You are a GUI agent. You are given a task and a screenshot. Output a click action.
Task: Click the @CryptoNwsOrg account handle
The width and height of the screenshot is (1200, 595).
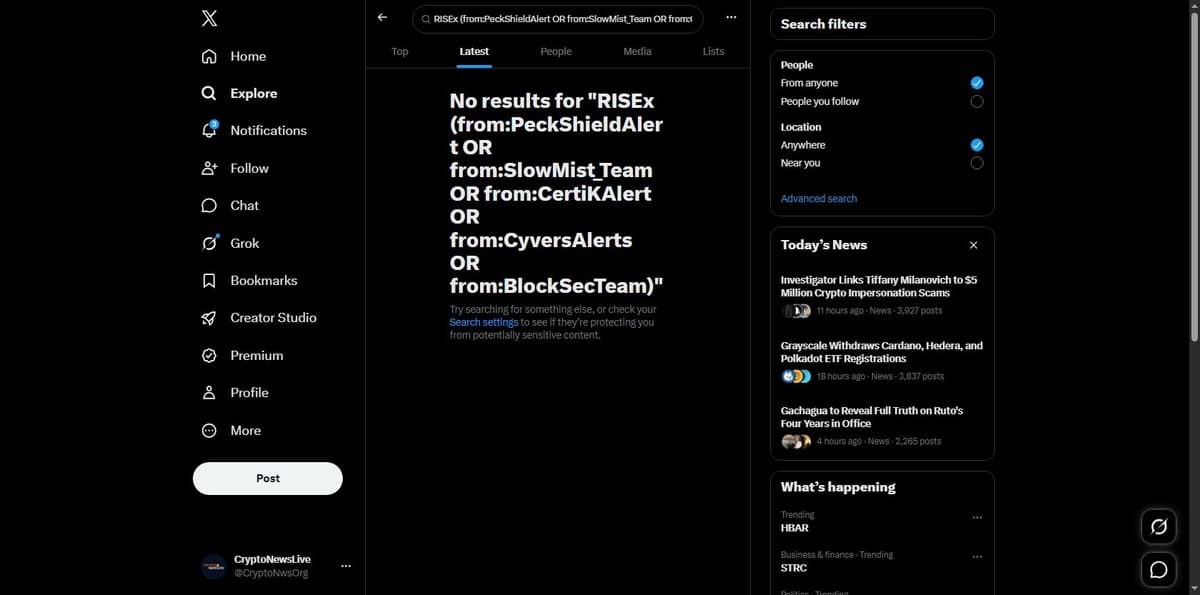click(x=271, y=573)
